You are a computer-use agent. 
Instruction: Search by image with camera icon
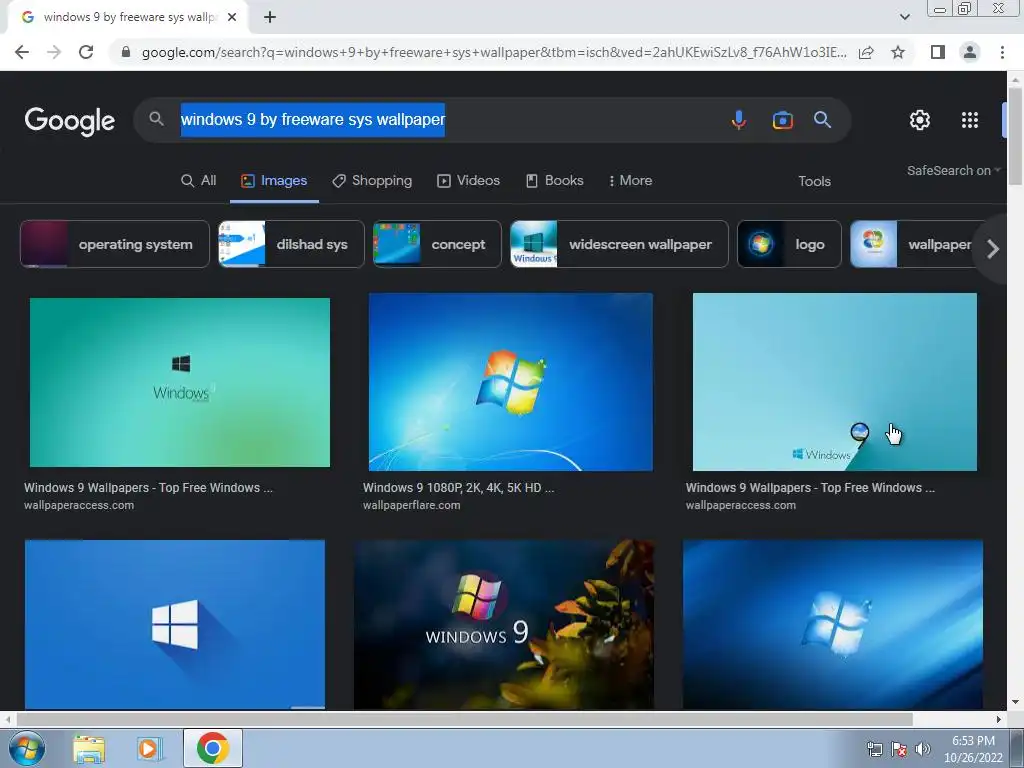(x=782, y=120)
